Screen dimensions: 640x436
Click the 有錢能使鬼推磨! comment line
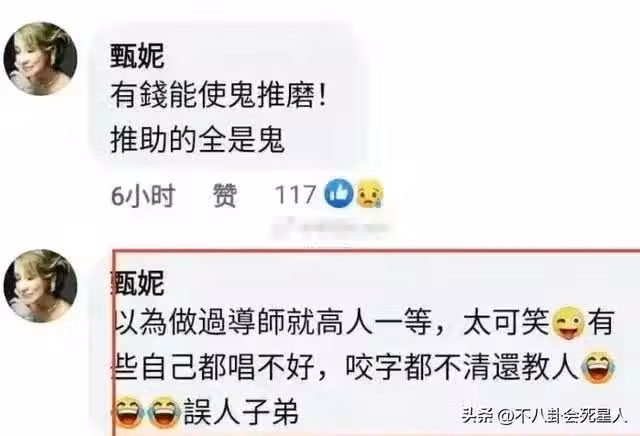218,96
